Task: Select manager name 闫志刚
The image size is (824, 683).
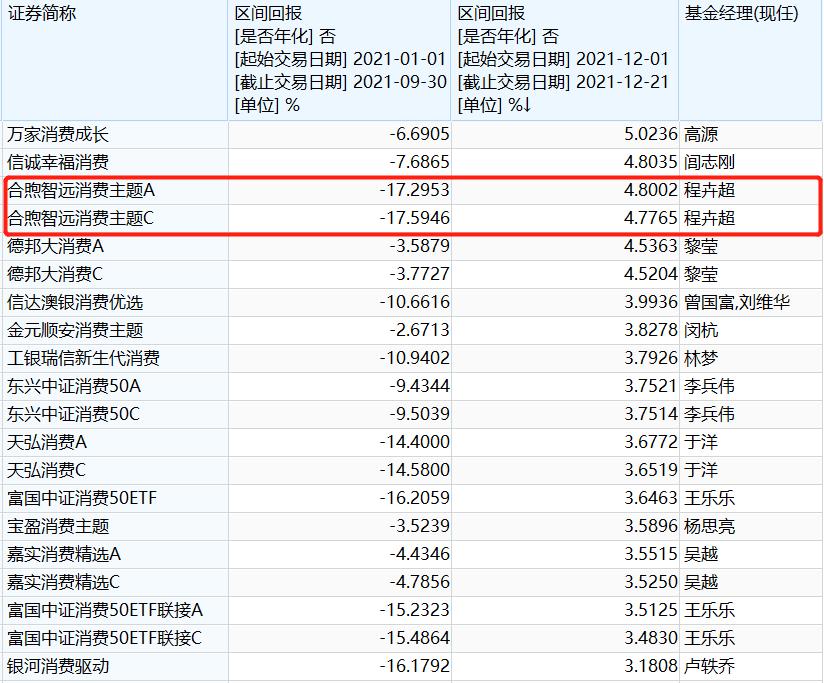Action: [709, 162]
